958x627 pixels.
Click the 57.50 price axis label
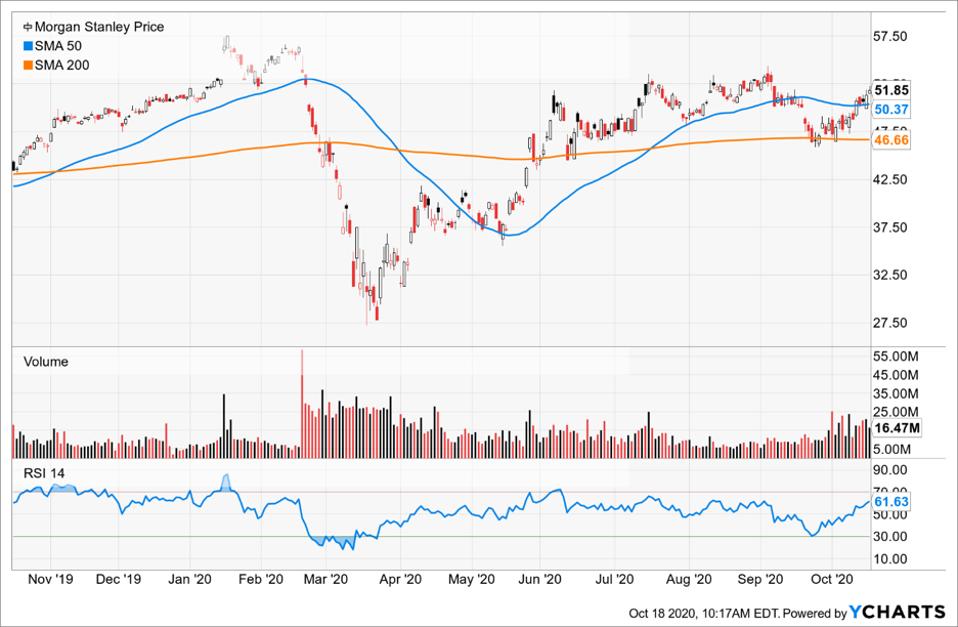tap(890, 37)
